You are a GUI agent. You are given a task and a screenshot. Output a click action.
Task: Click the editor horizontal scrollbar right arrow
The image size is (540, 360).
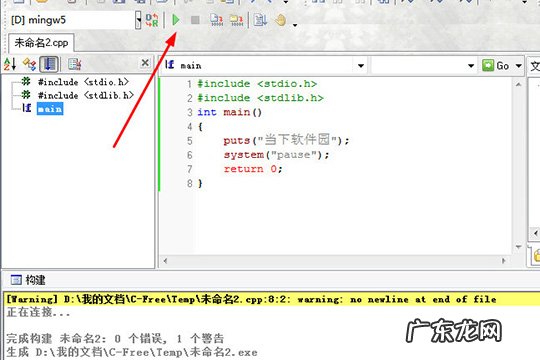pos(503,261)
